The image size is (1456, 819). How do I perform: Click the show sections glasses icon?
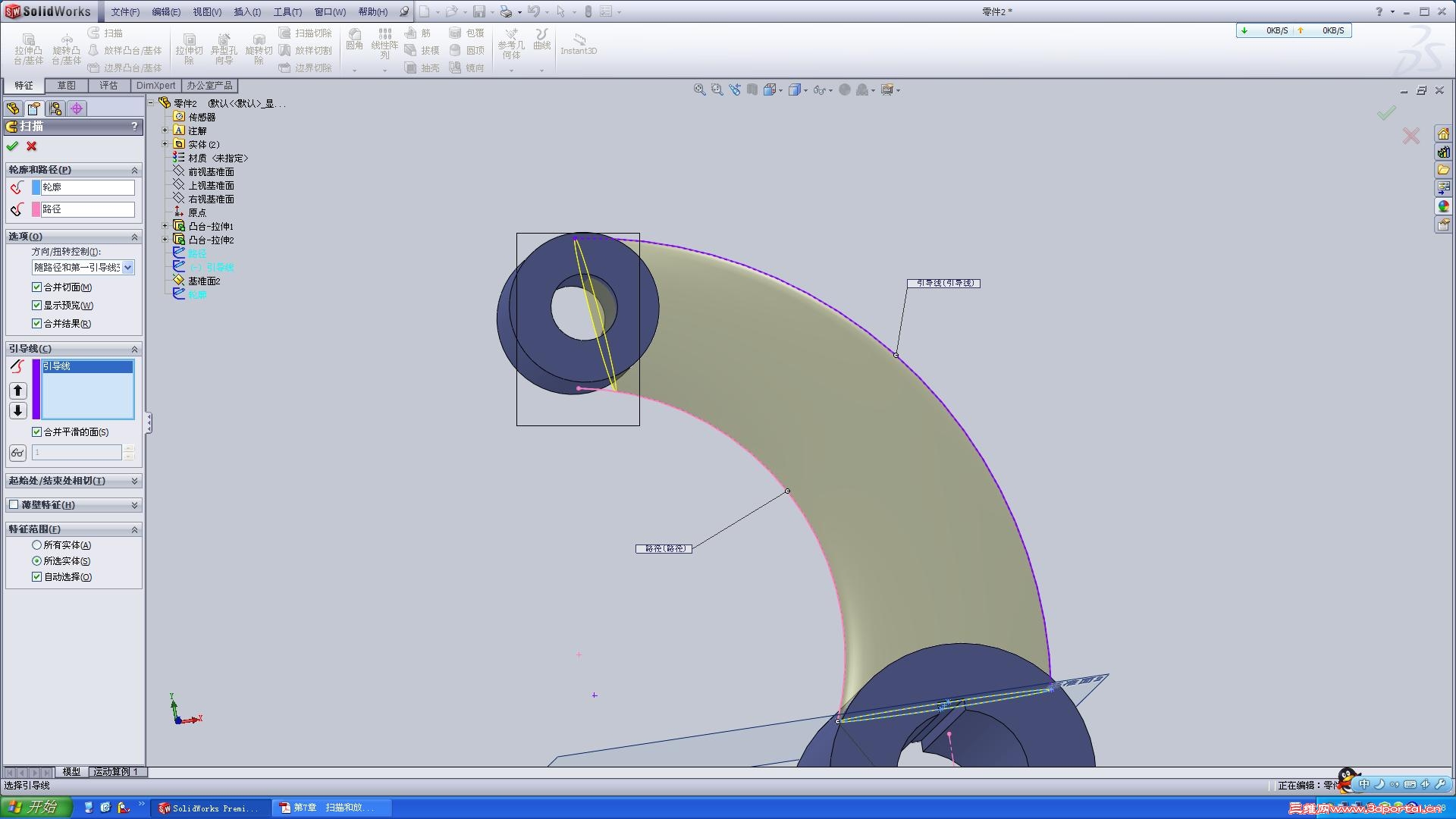[x=17, y=453]
